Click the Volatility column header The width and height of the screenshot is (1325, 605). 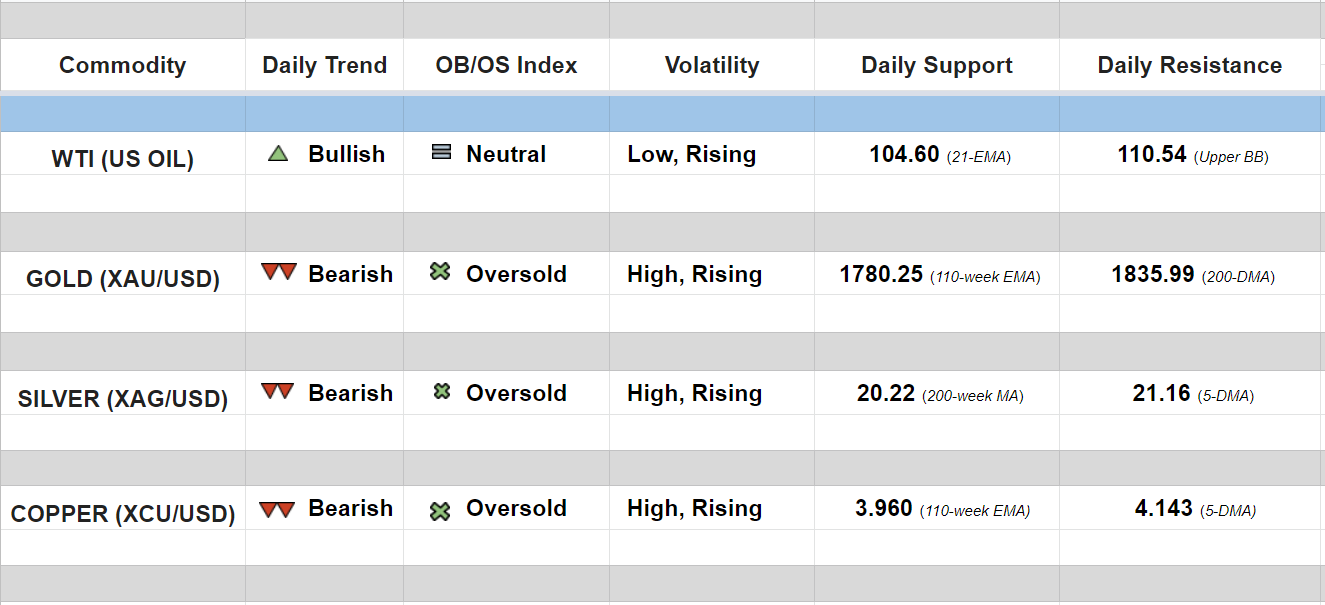pos(711,66)
